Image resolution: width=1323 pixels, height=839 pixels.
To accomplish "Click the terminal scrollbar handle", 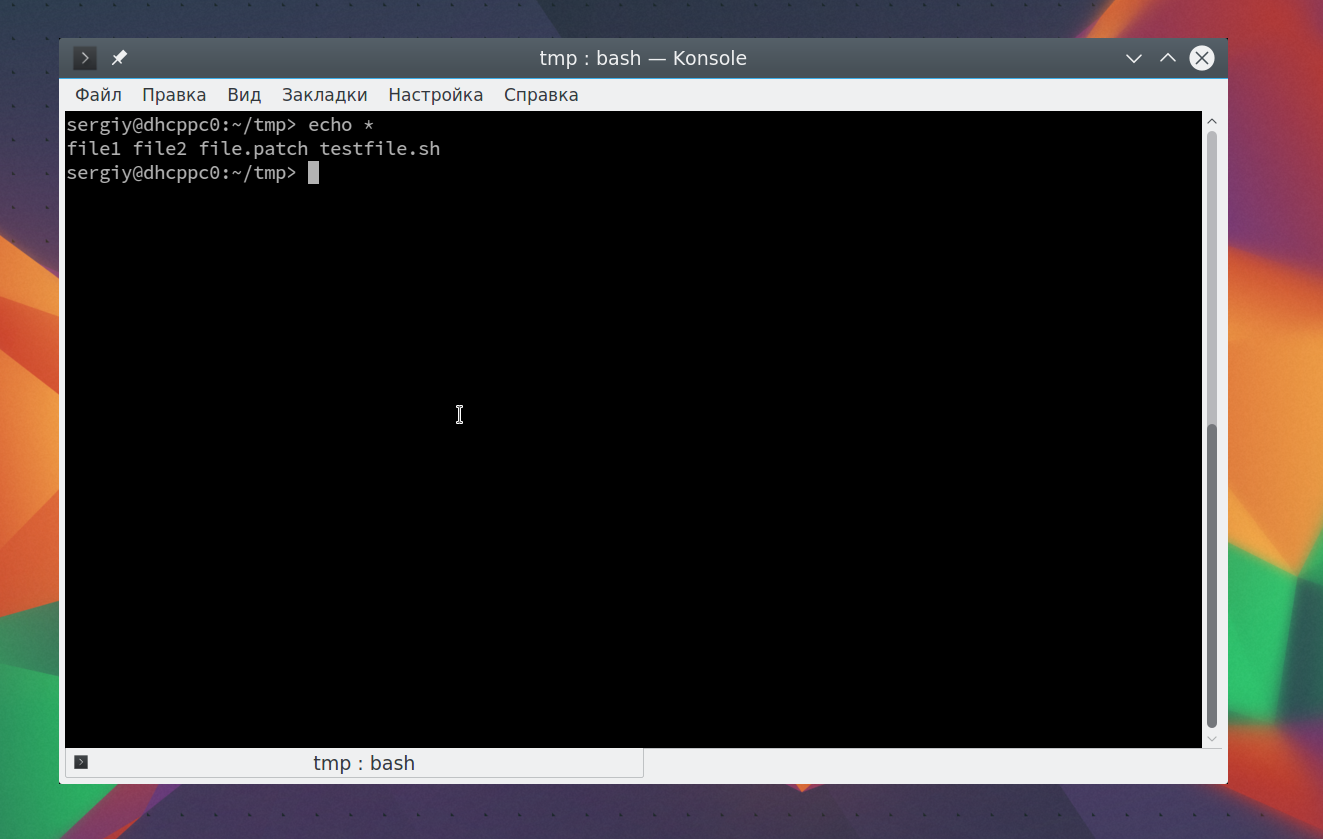I will coord(1212,576).
